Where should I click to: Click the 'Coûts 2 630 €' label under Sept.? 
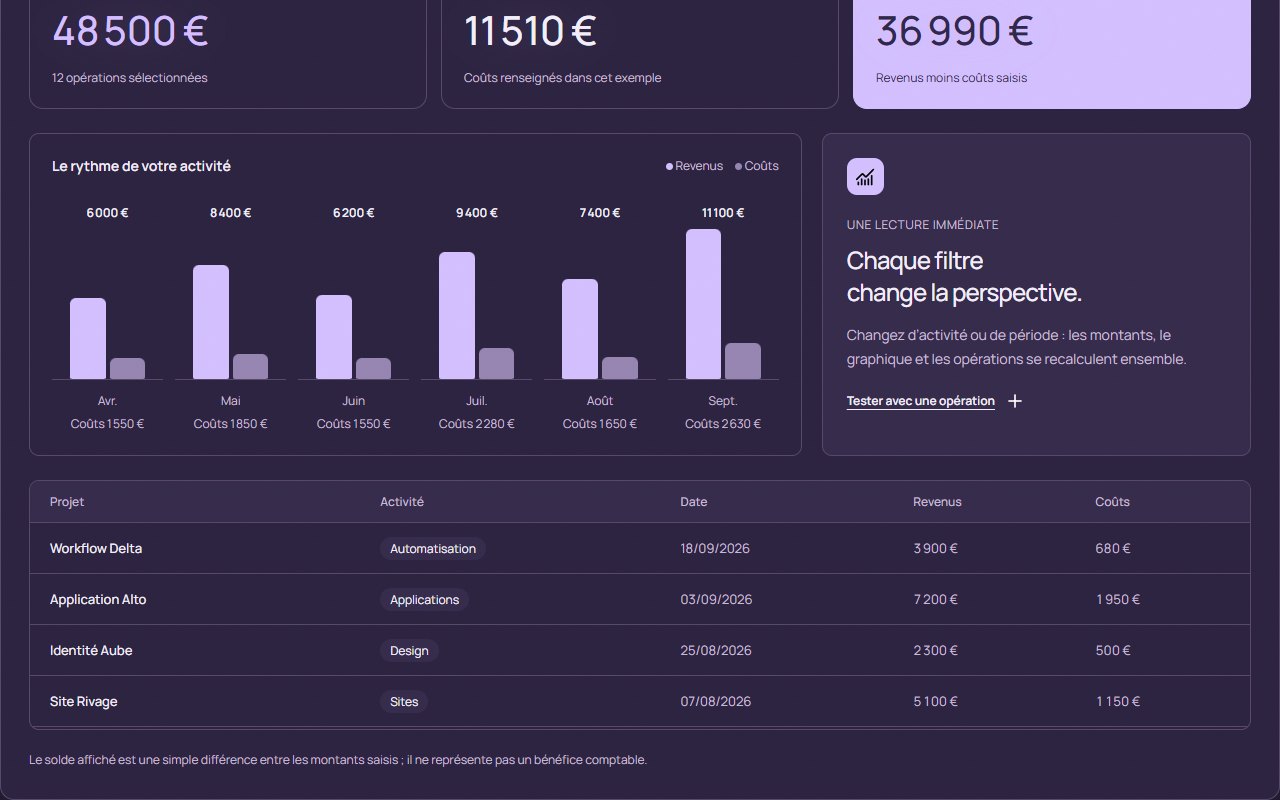pos(723,424)
